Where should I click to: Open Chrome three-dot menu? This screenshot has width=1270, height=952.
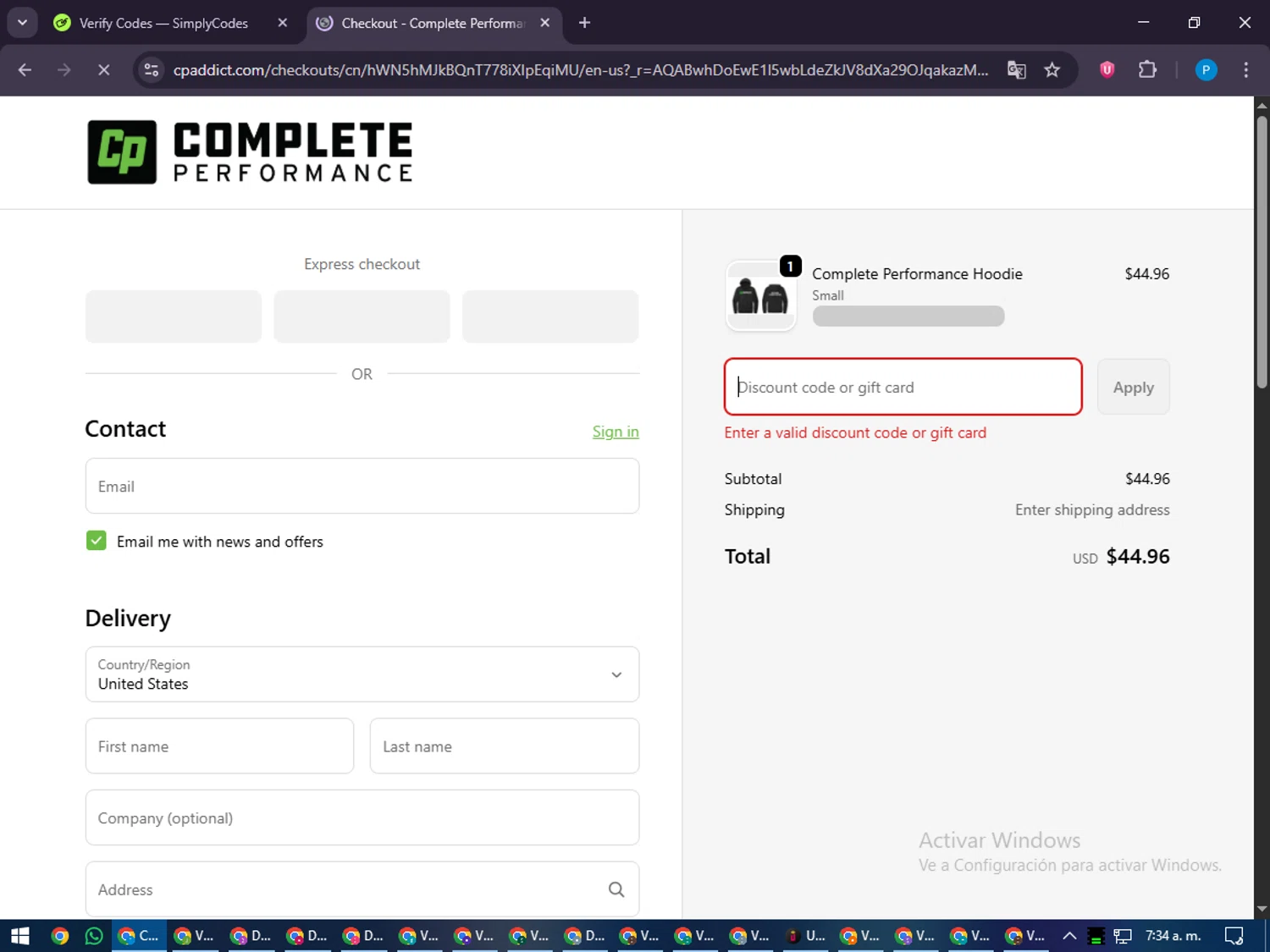coord(1245,70)
